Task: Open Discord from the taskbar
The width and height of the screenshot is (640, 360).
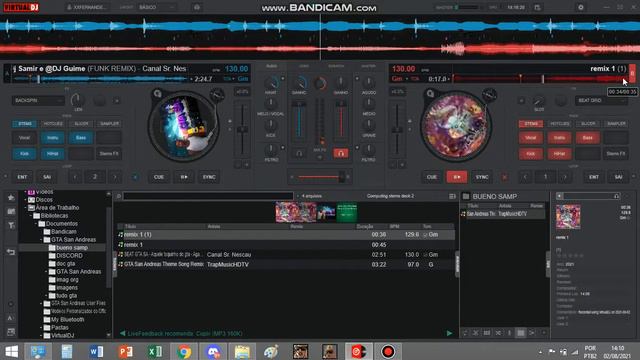Action: (x=213, y=351)
